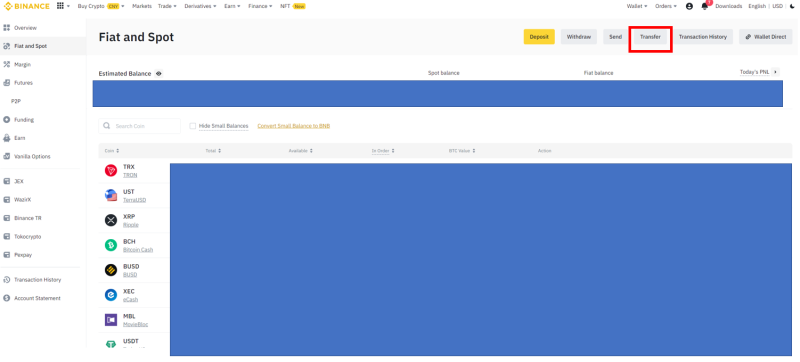Click the Binance TR sidebar icon
The height and width of the screenshot is (362, 800).
[x=7, y=218]
